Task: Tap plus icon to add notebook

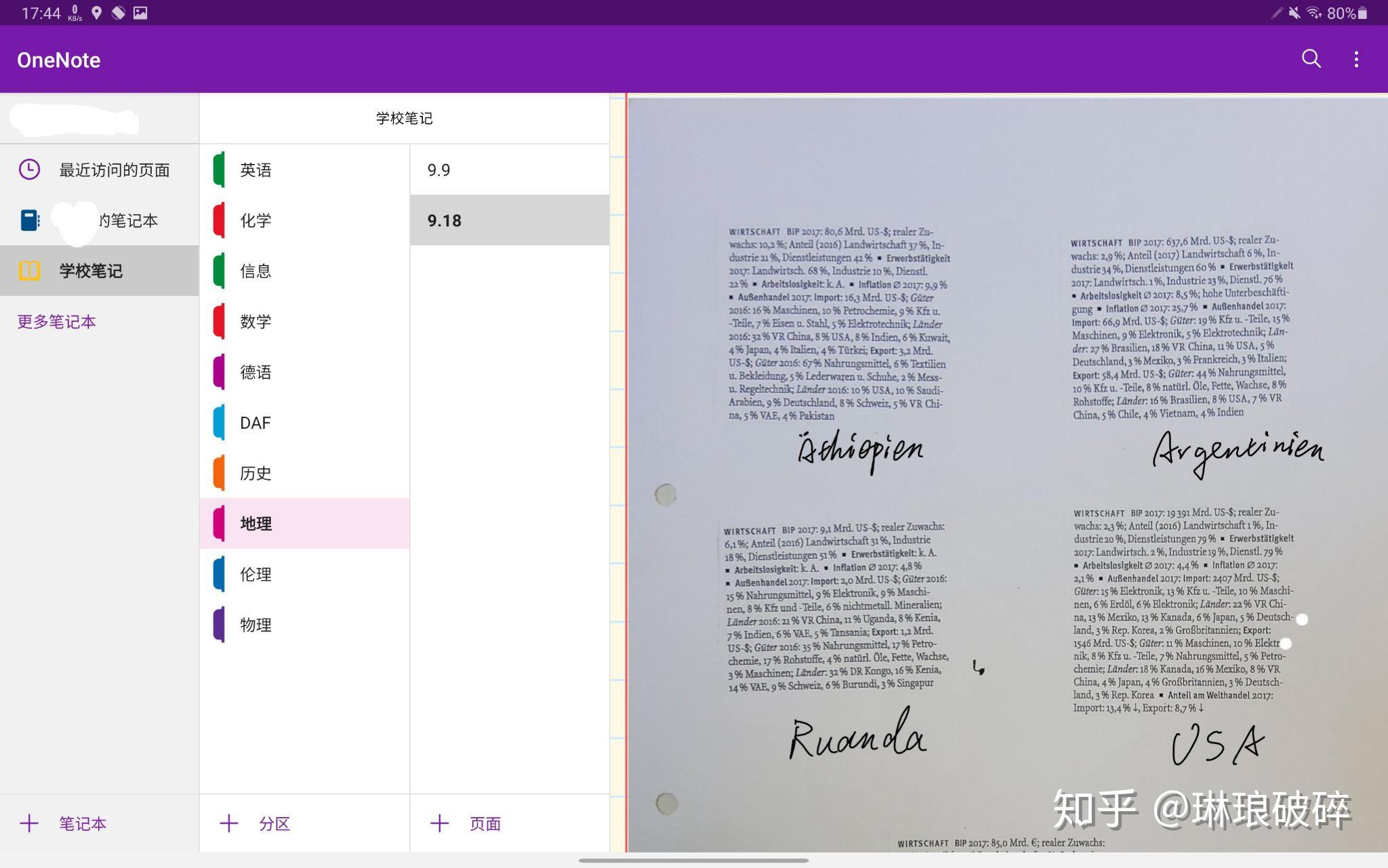Action: tap(29, 823)
